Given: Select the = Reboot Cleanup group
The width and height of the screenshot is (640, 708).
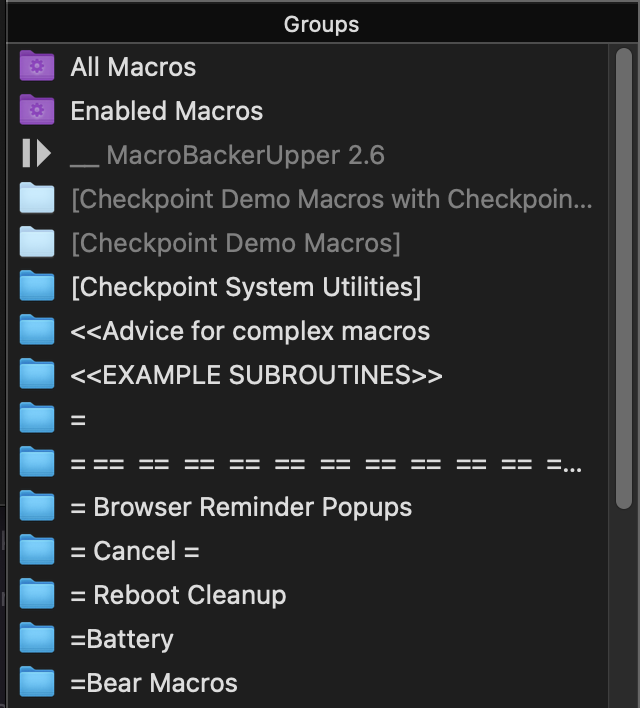Looking at the screenshot, I should click(x=308, y=595).
